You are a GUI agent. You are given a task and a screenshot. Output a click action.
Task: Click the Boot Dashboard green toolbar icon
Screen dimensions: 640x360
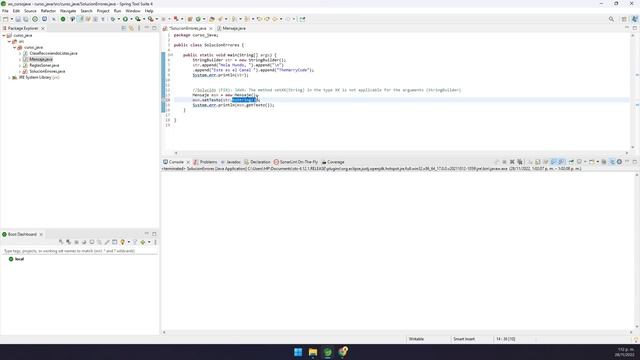pos(63,19)
